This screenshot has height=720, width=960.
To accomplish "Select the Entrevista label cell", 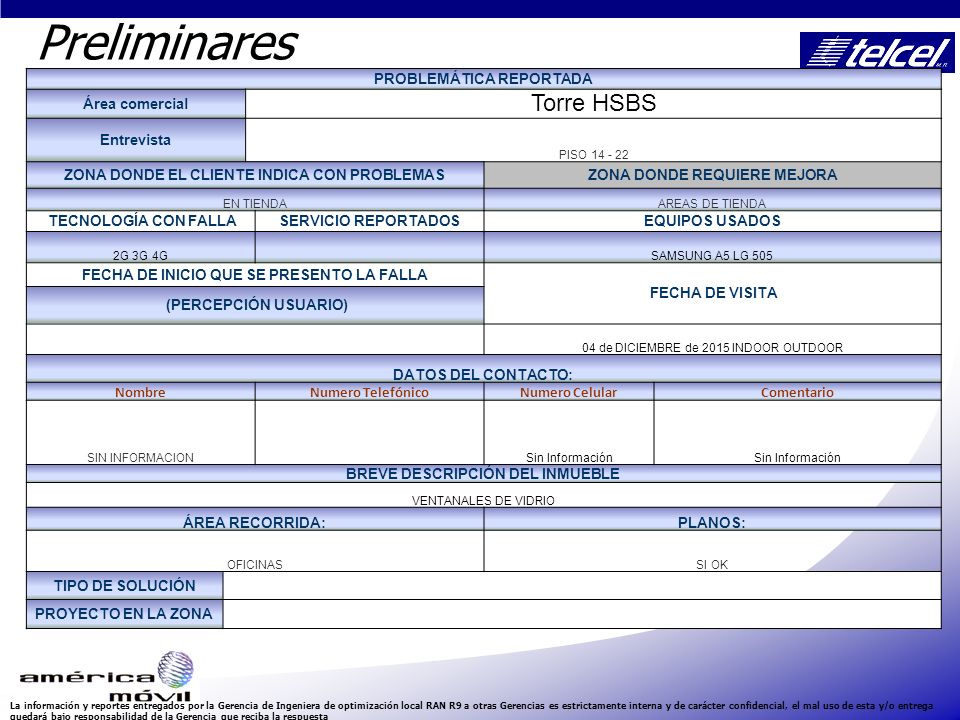I will click(135, 140).
